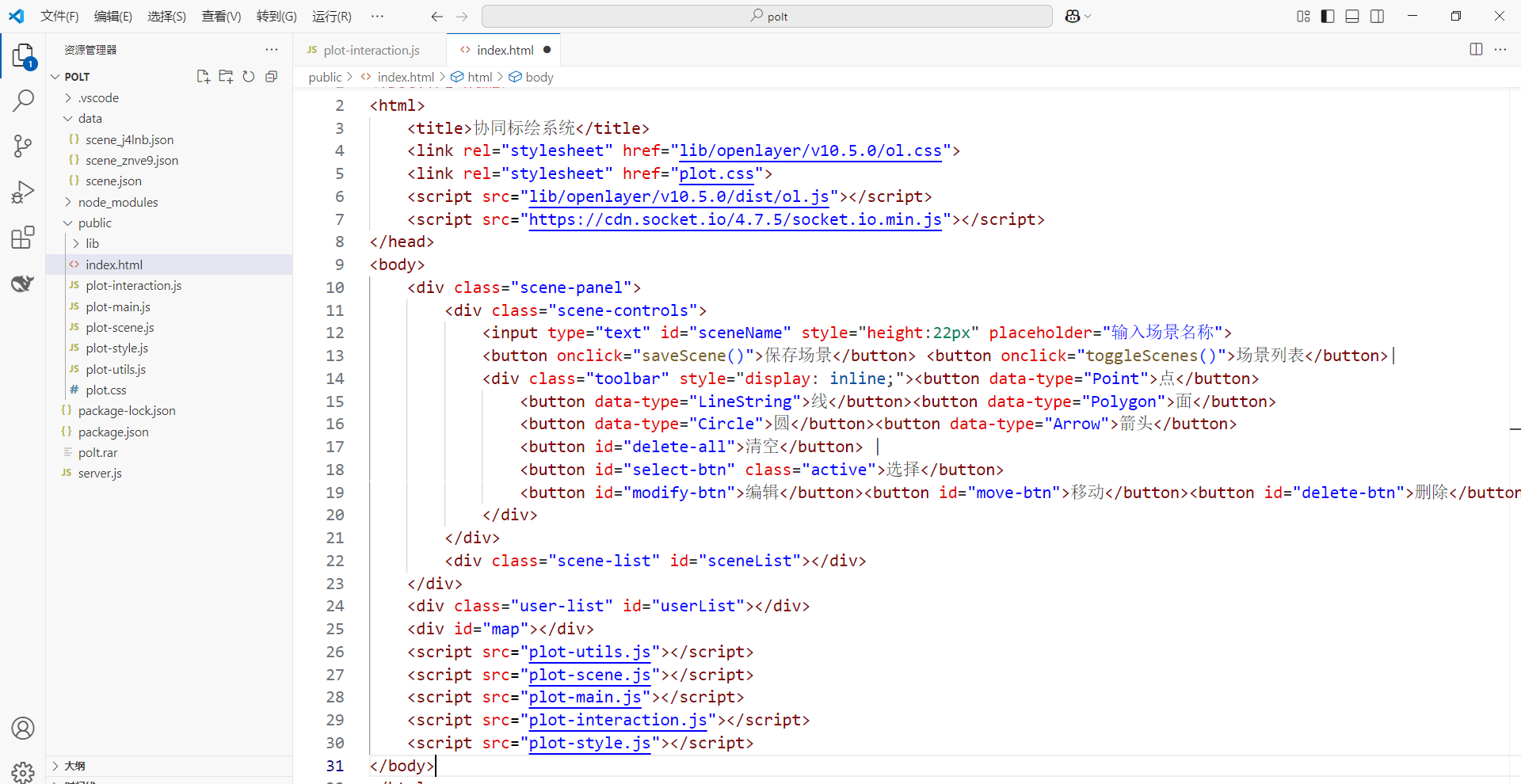This screenshot has height=784, width=1521.
Task: Open explorer panel more actions menu
Action: click(272, 49)
